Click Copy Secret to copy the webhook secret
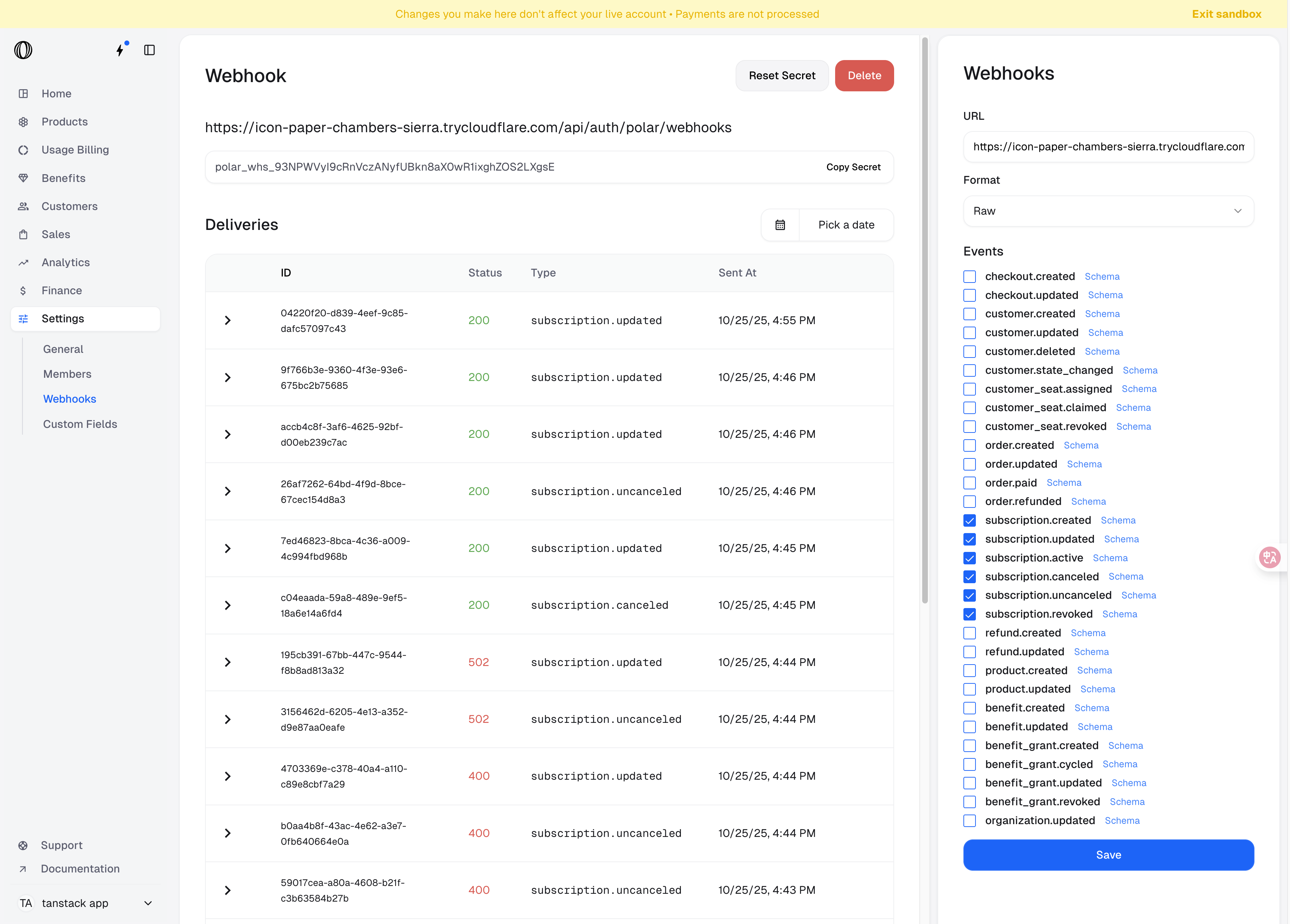 tap(853, 167)
